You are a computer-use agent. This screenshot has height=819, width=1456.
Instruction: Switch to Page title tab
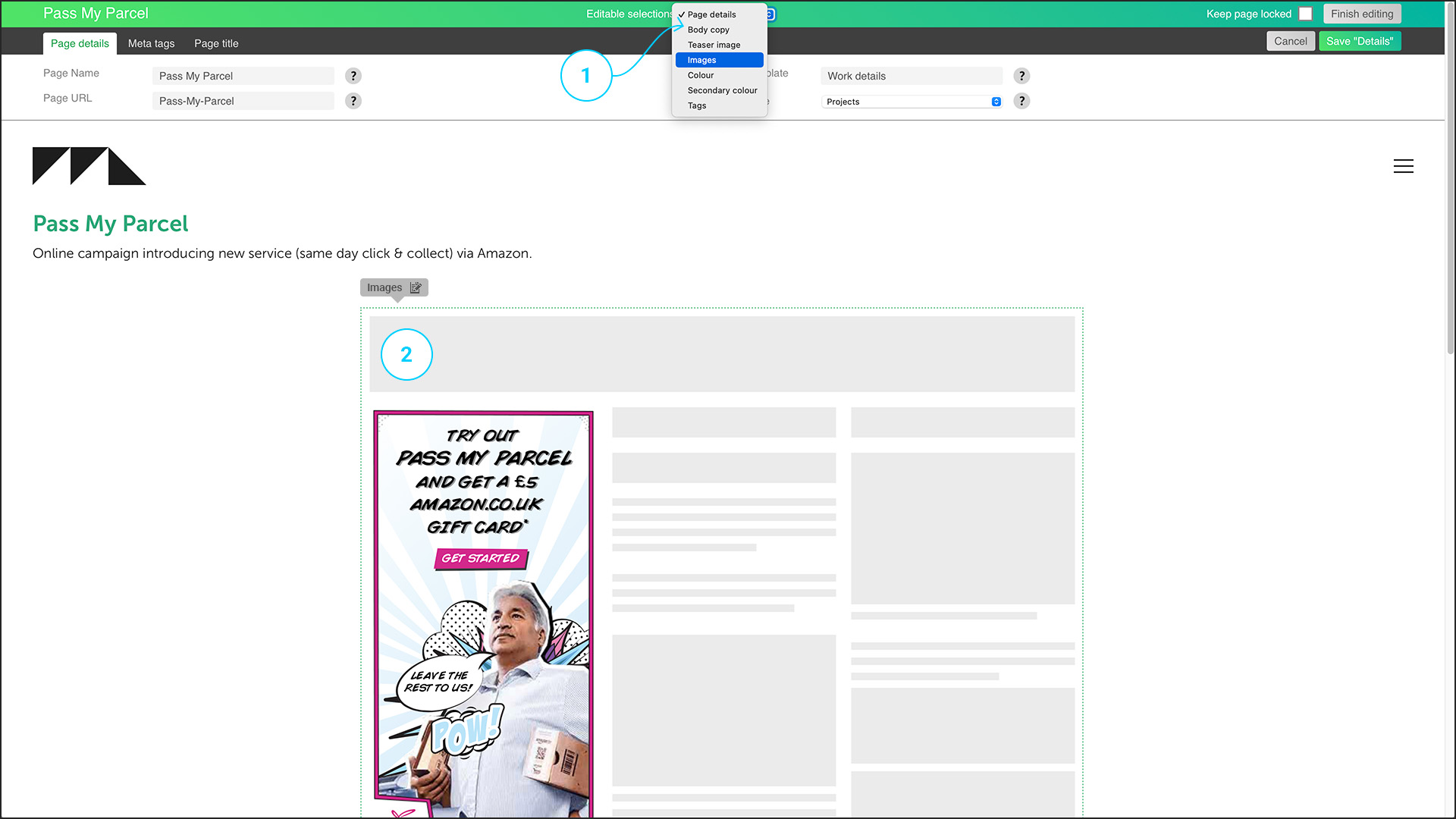216,43
